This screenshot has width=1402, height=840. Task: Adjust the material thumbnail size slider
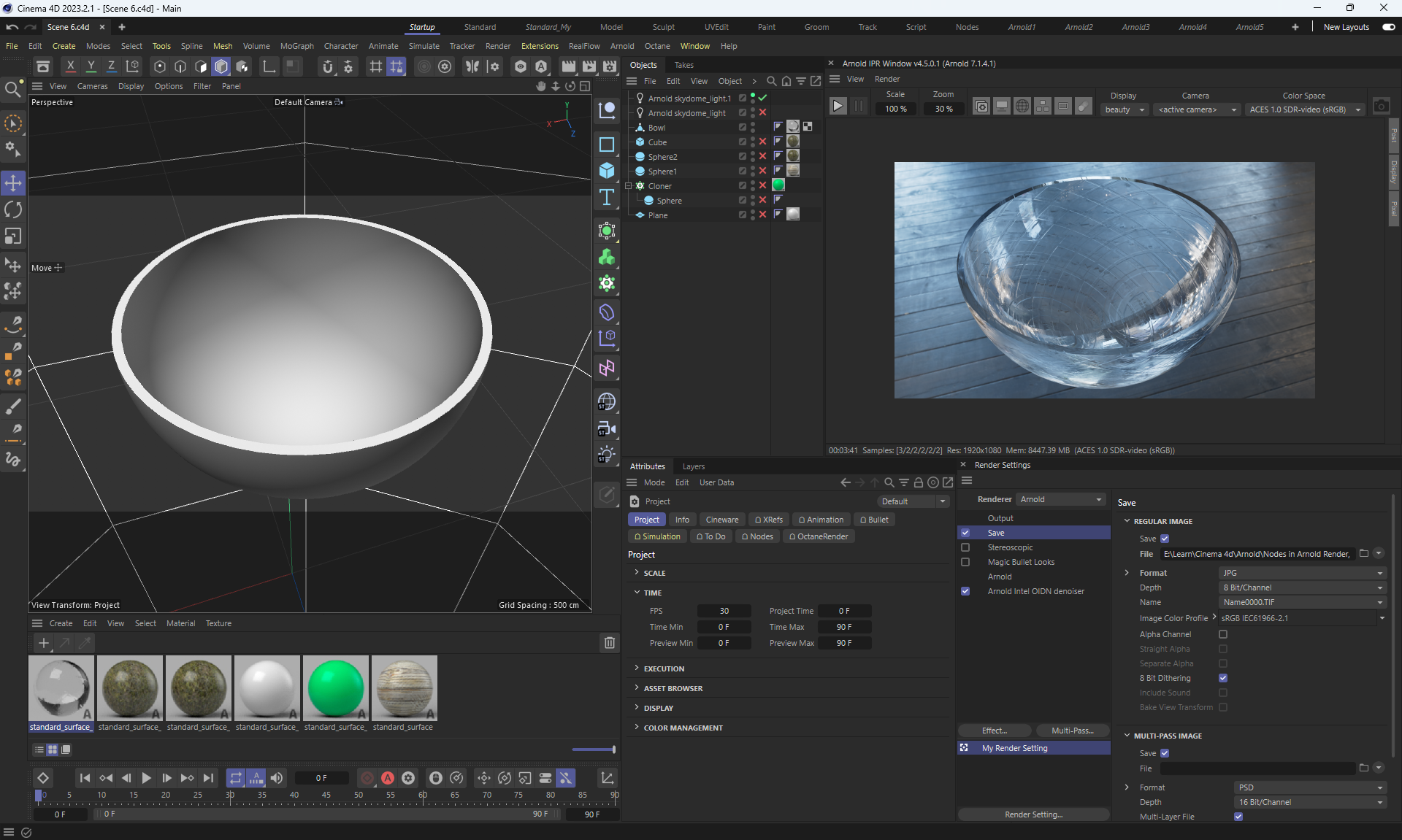[594, 750]
